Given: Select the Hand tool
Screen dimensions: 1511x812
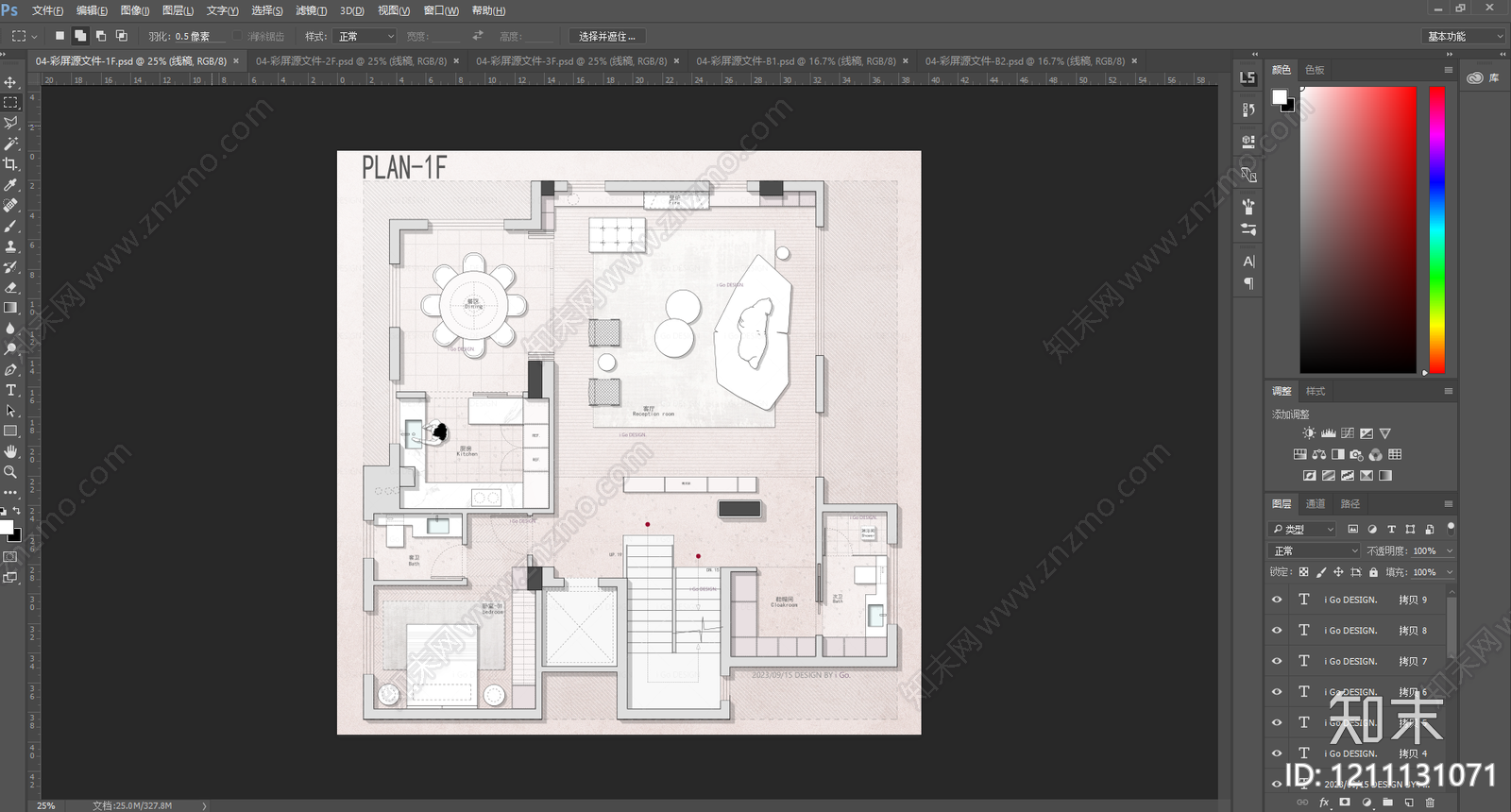Looking at the screenshot, I should point(10,451).
